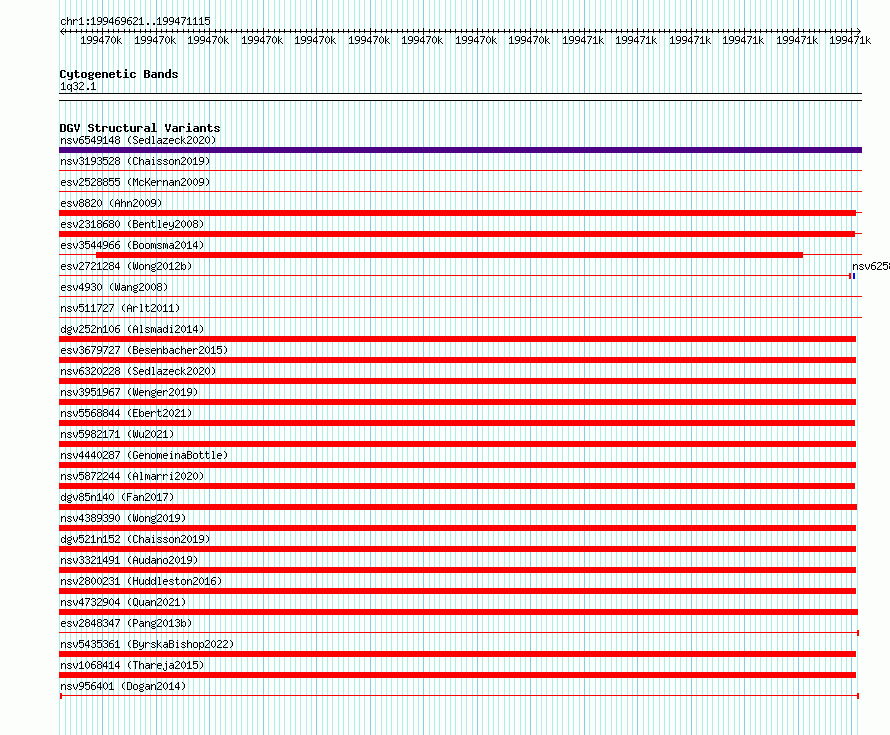Open variant nsv3951967 (Wenger2019)
The height and width of the screenshot is (735, 890).
pyautogui.click(x=129, y=392)
